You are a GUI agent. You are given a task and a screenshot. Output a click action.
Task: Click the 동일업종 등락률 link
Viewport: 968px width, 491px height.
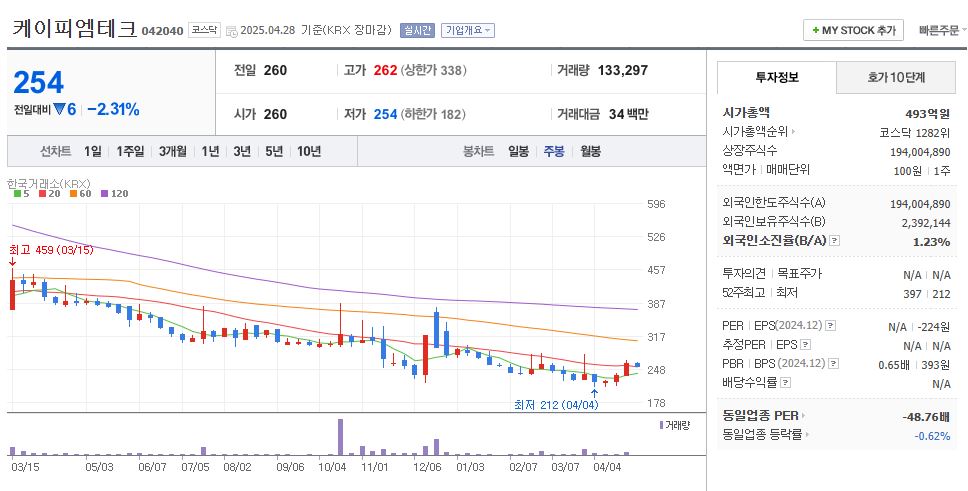coord(762,435)
